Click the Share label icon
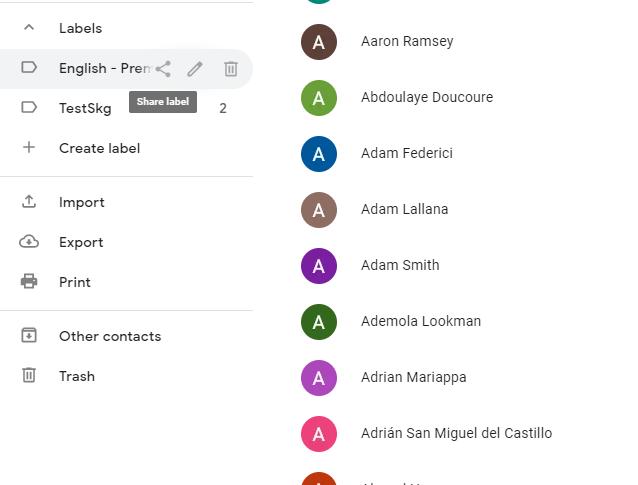Viewport: 638px width, 485px height. (x=163, y=69)
